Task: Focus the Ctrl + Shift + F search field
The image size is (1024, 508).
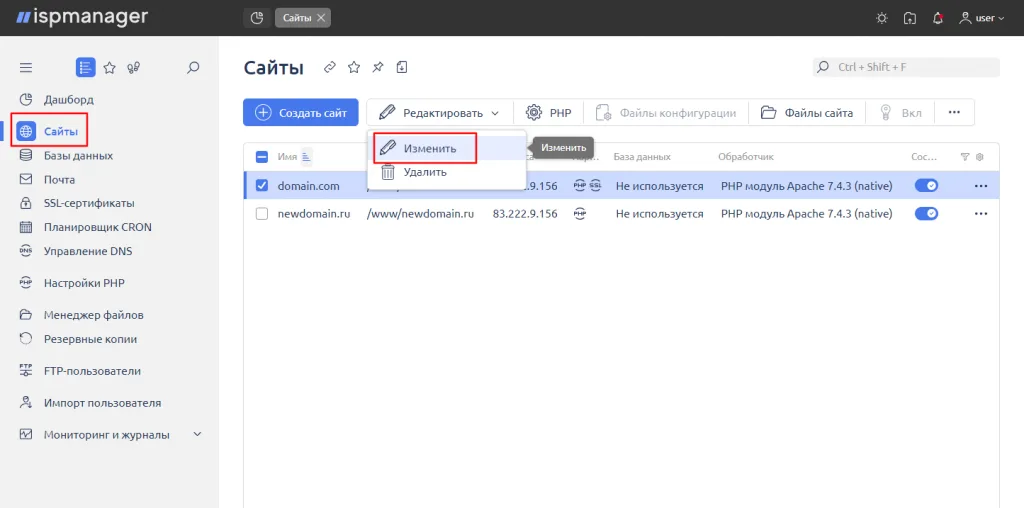Action: (x=906, y=67)
